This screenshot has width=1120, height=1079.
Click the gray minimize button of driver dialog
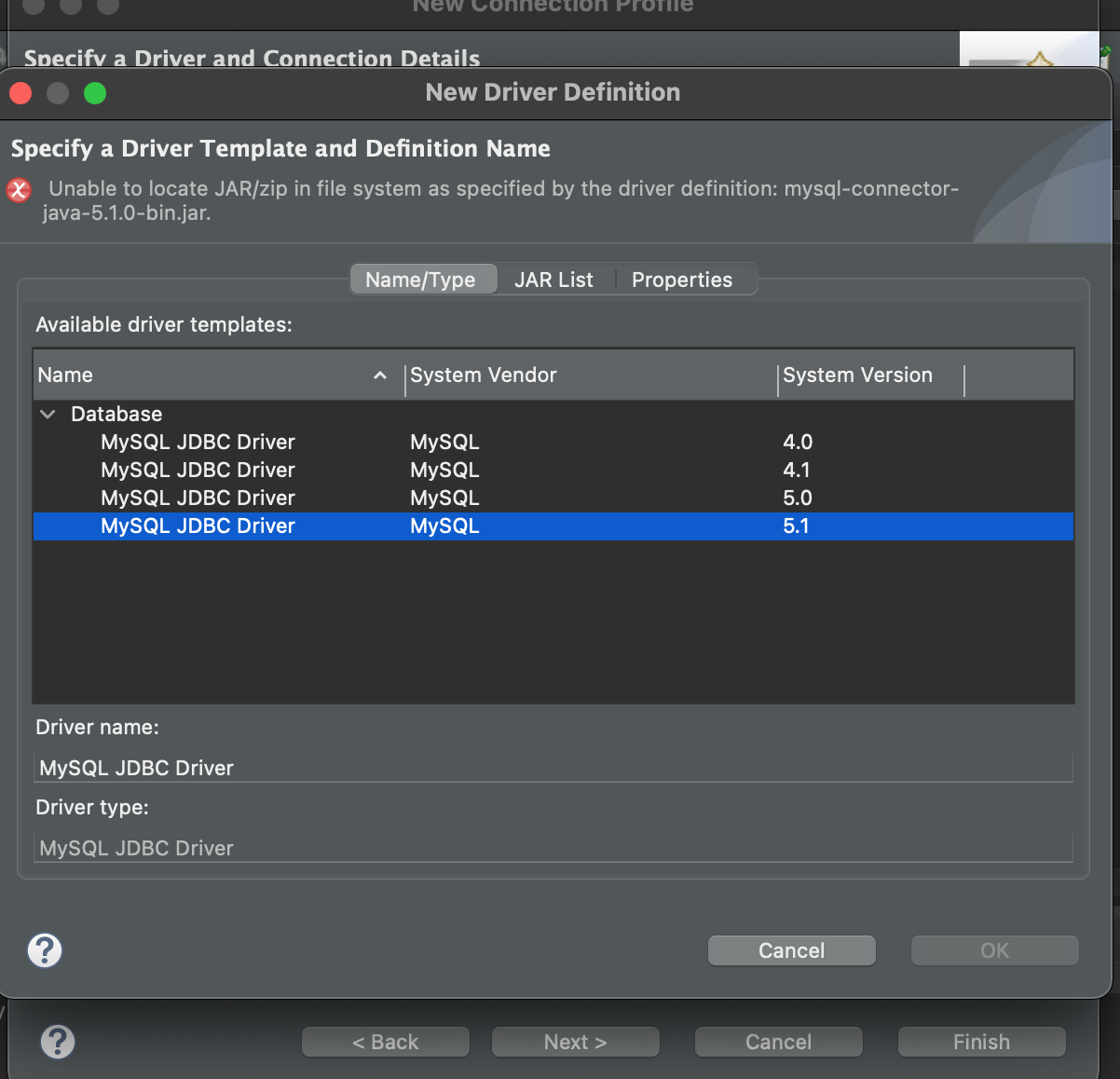58,93
